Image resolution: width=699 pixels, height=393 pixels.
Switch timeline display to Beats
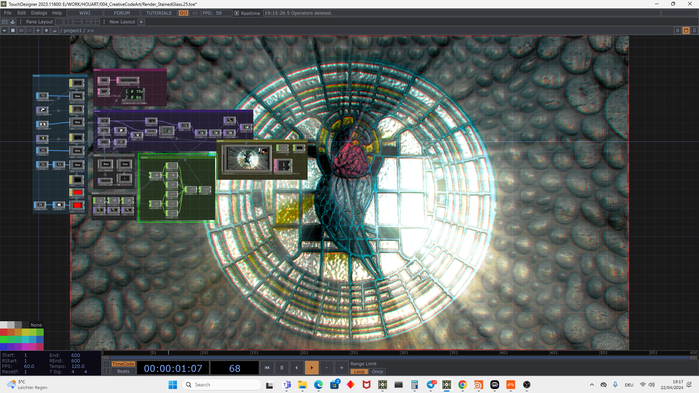pyautogui.click(x=123, y=371)
